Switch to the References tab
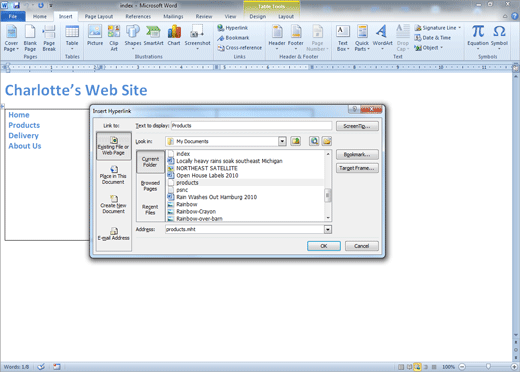The width and height of the screenshot is (520, 372). click(138, 16)
